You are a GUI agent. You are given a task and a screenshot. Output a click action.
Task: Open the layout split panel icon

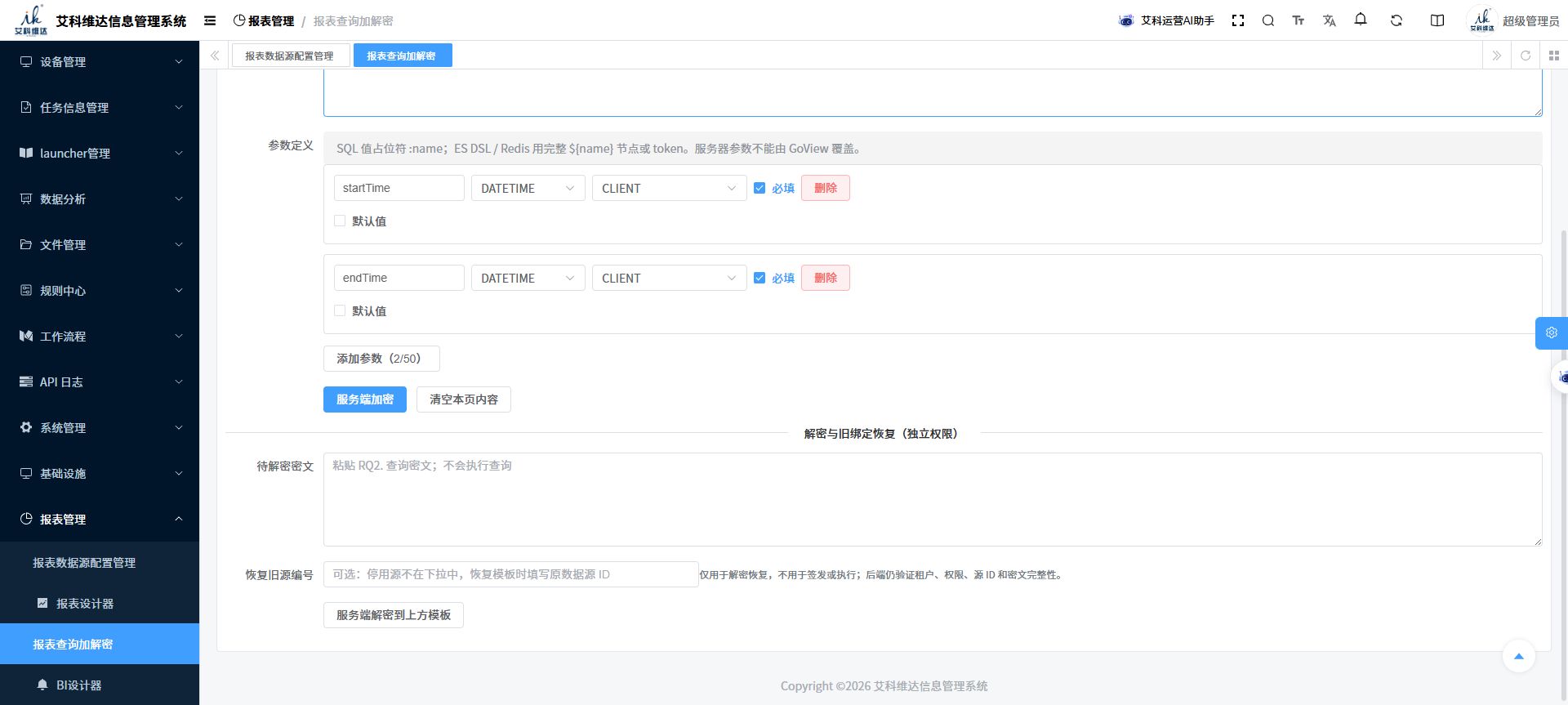(x=1437, y=20)
